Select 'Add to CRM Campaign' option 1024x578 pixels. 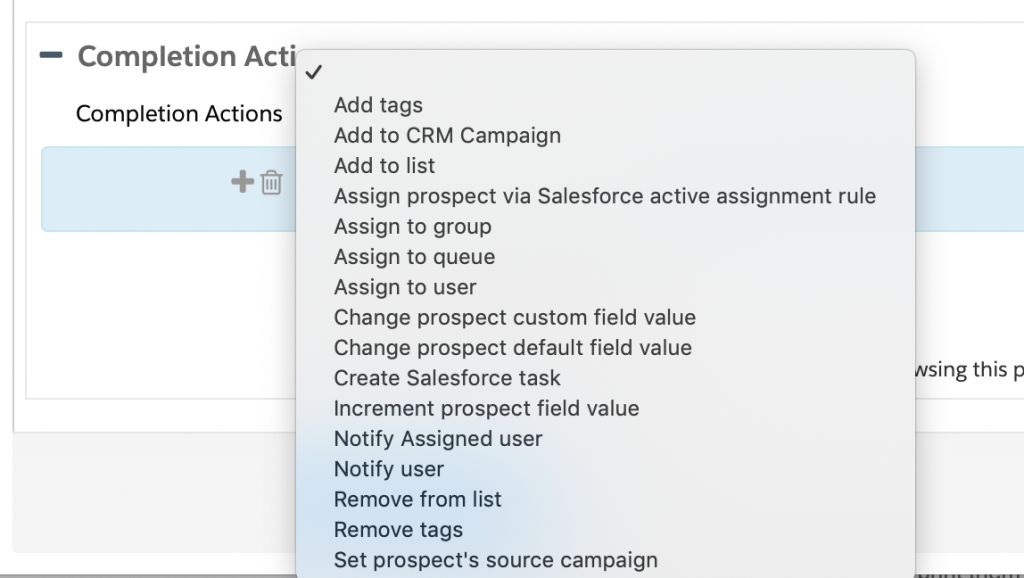tap(447, 135)
